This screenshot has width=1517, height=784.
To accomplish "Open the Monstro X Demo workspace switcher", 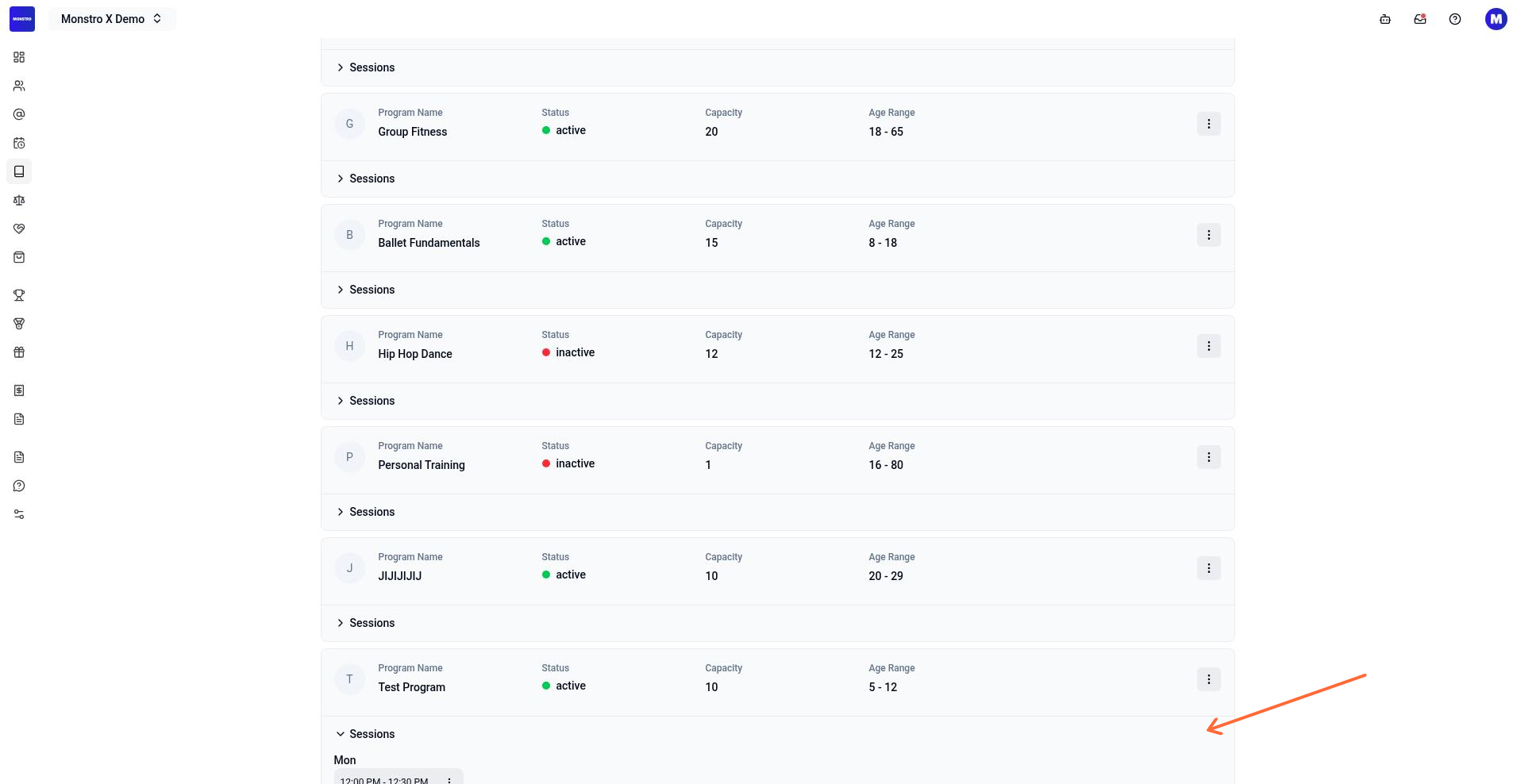I will (112, 19).
